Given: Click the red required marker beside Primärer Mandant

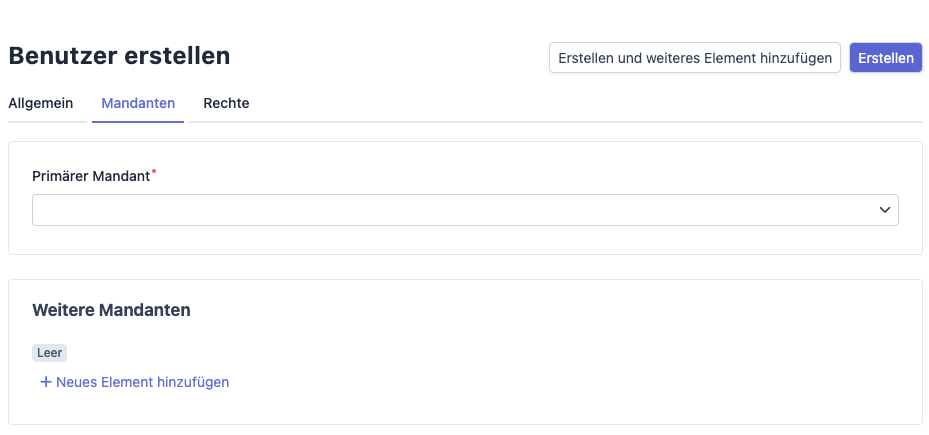Looking at the screenshot, I should click(154, 171).
